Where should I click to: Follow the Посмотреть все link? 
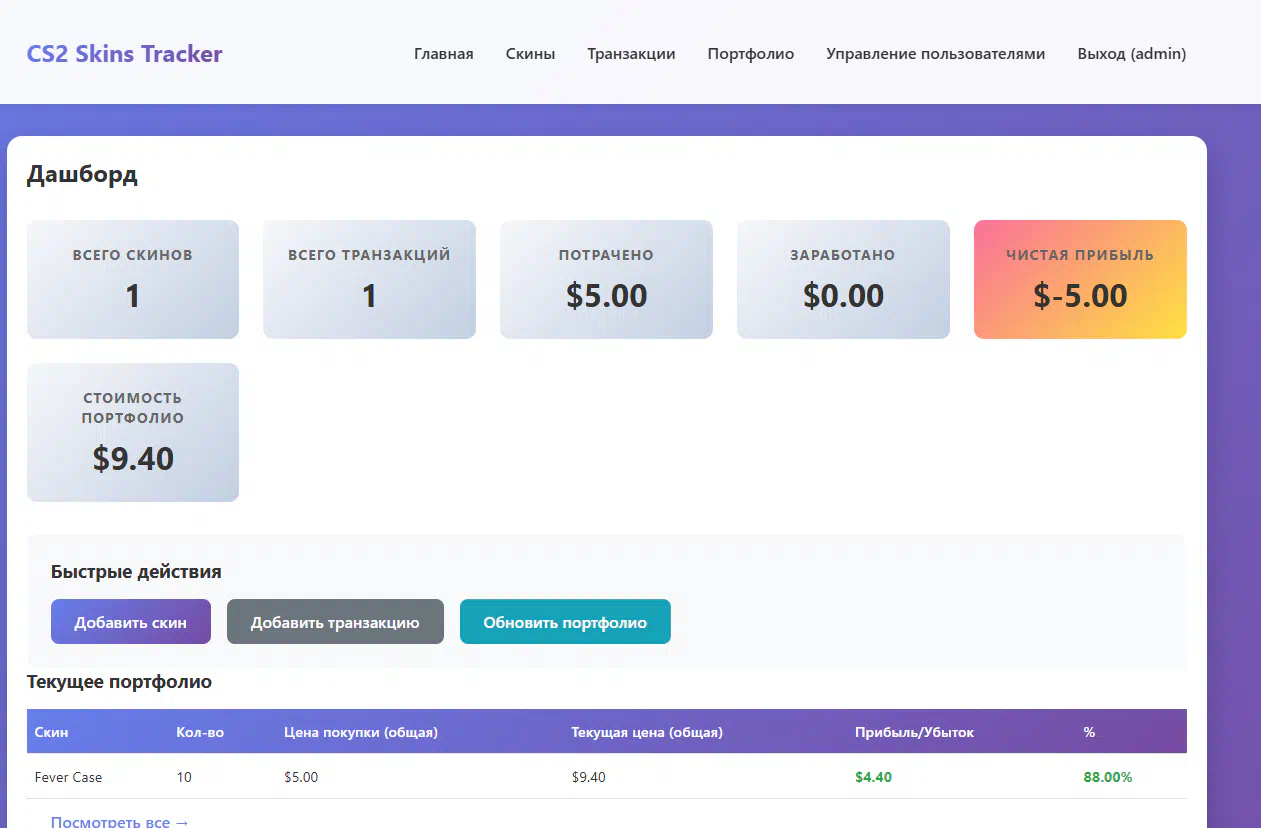[119, 821]
